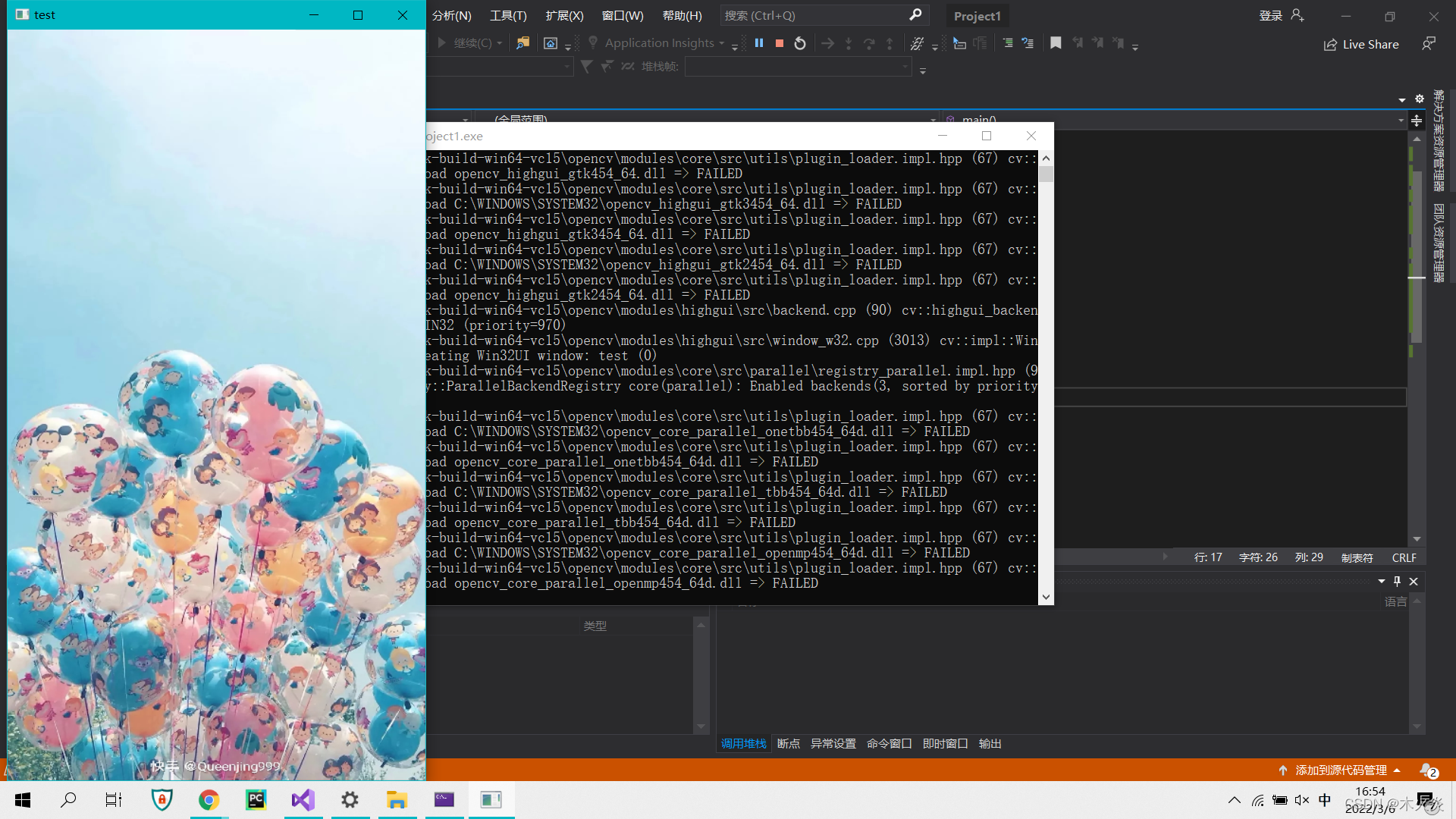Click the Step Out debug icon

pyautogui.click(x=890, y=43)
